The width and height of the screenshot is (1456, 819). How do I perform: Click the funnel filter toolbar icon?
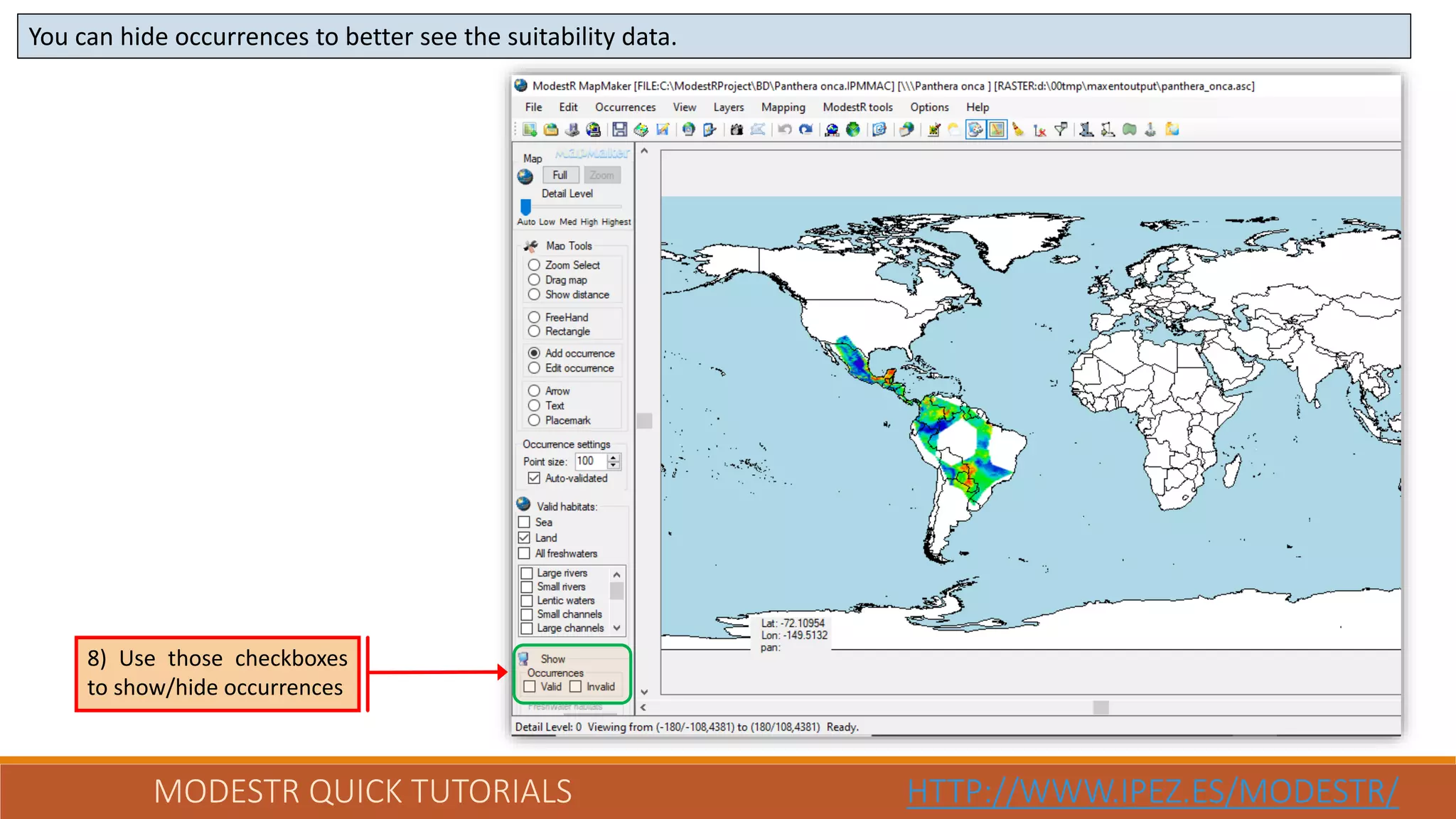1061,129
